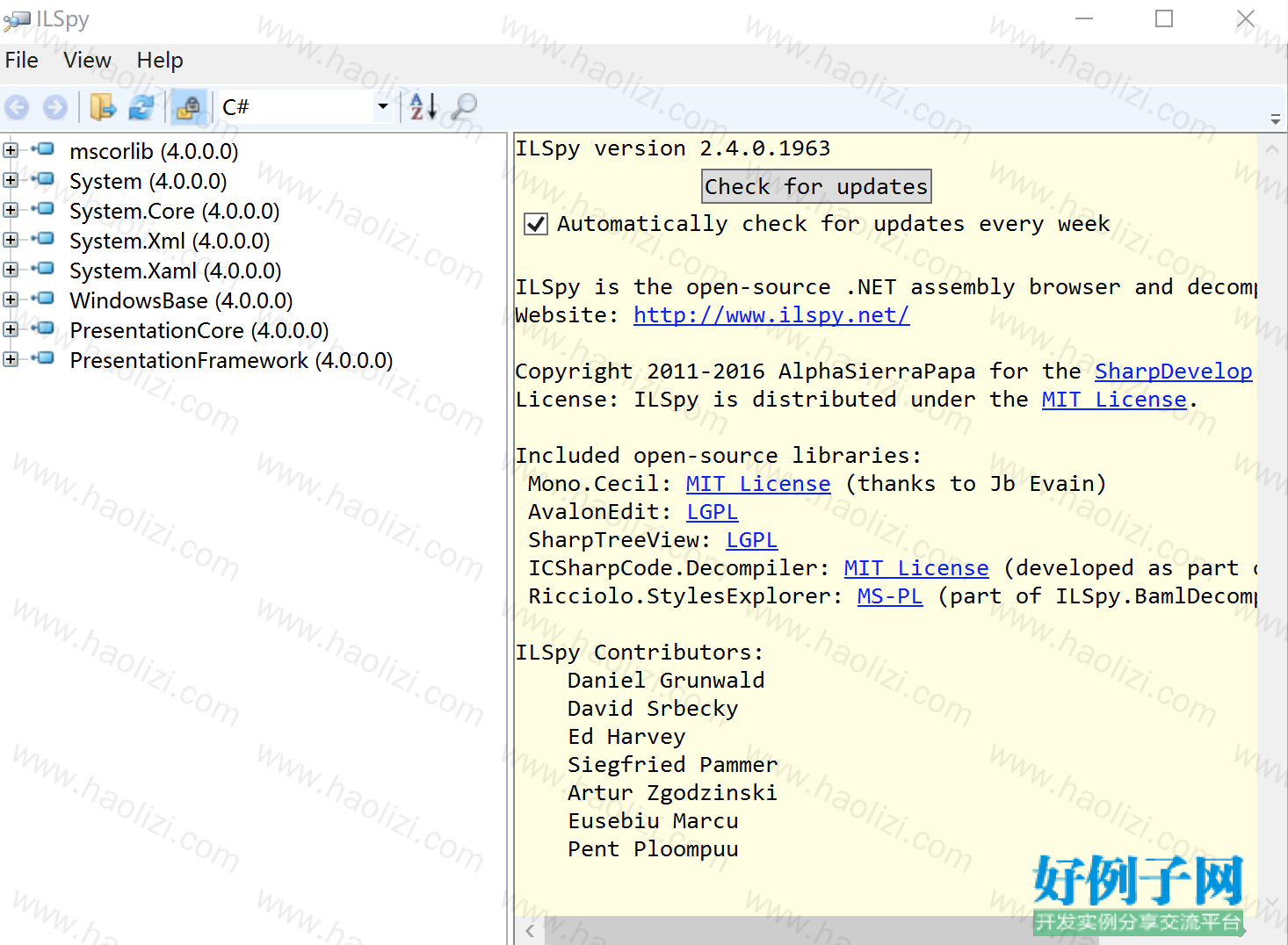Toggle alphabetical A-Z sort icon
1288x945 pixels.
(x=423, y=107)
